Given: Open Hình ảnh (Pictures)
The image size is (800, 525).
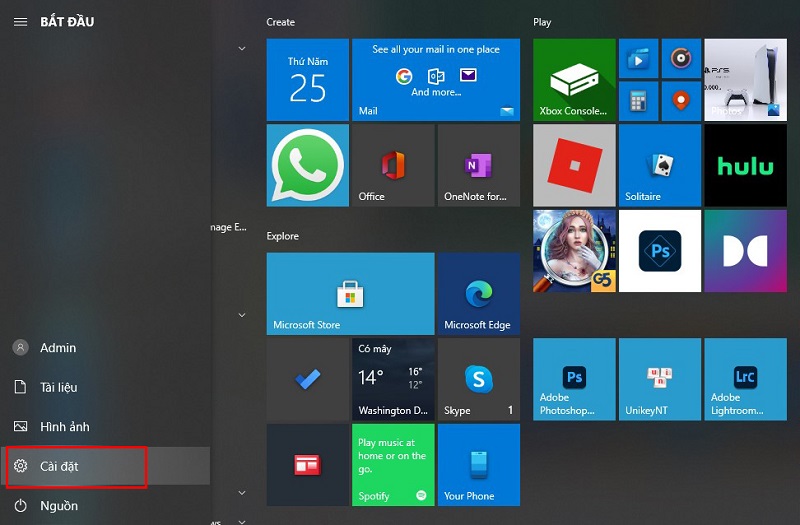Looking at the screenshot, I should coord(105,427).
